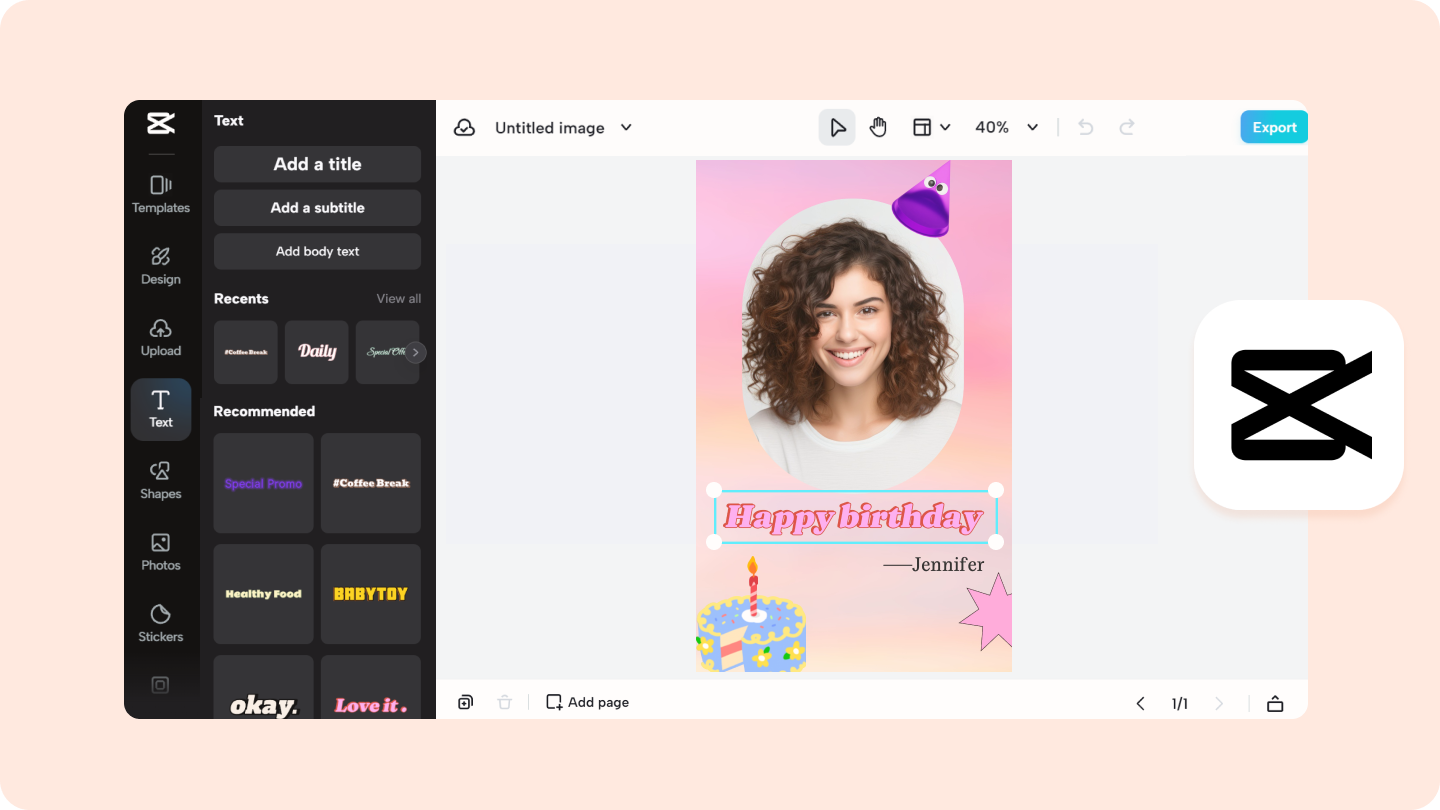Delete the page with the trash icon
Viewport: 1440px width, 810px height.
505,702
